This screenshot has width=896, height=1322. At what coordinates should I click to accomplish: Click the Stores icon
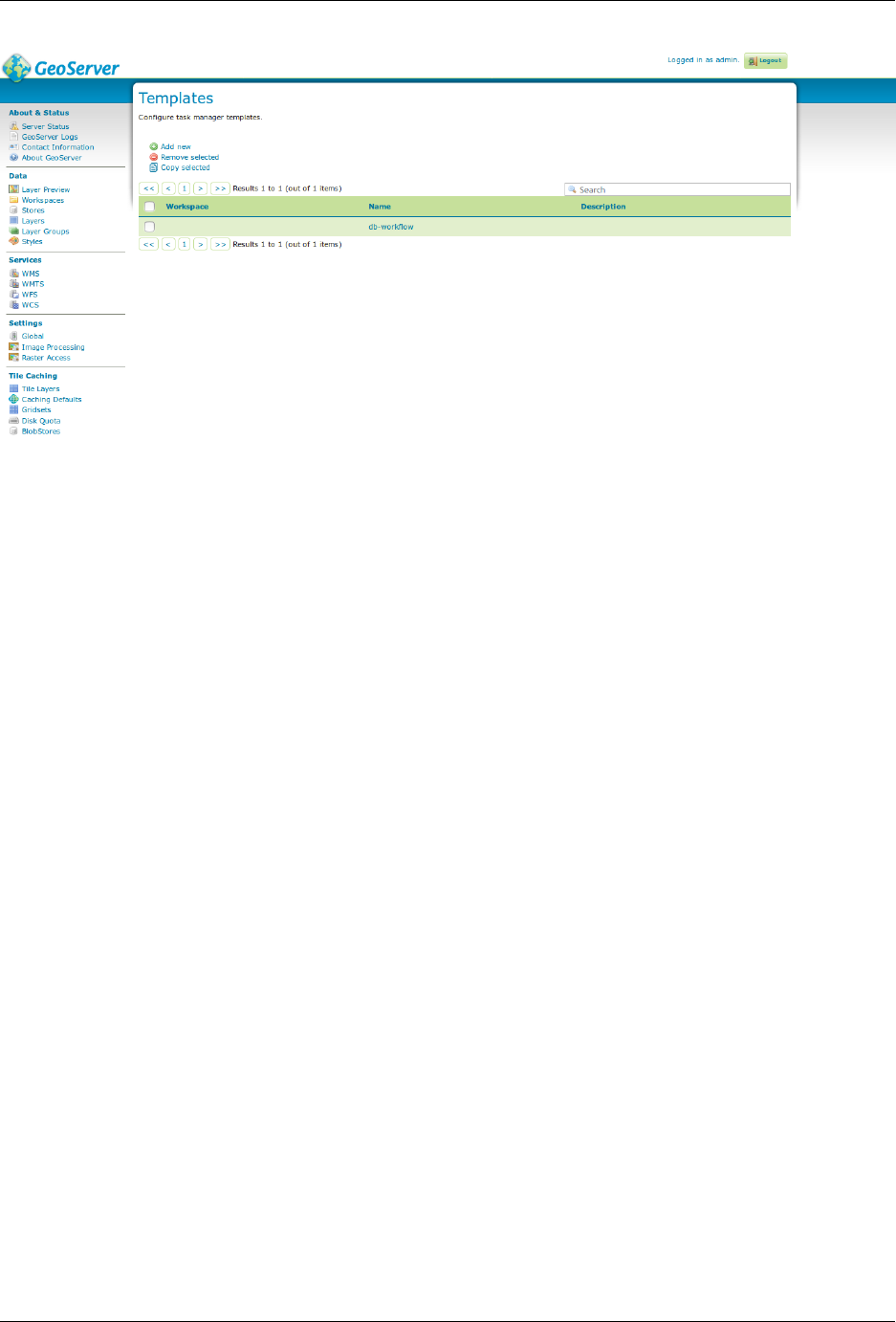tap(14, 210)
